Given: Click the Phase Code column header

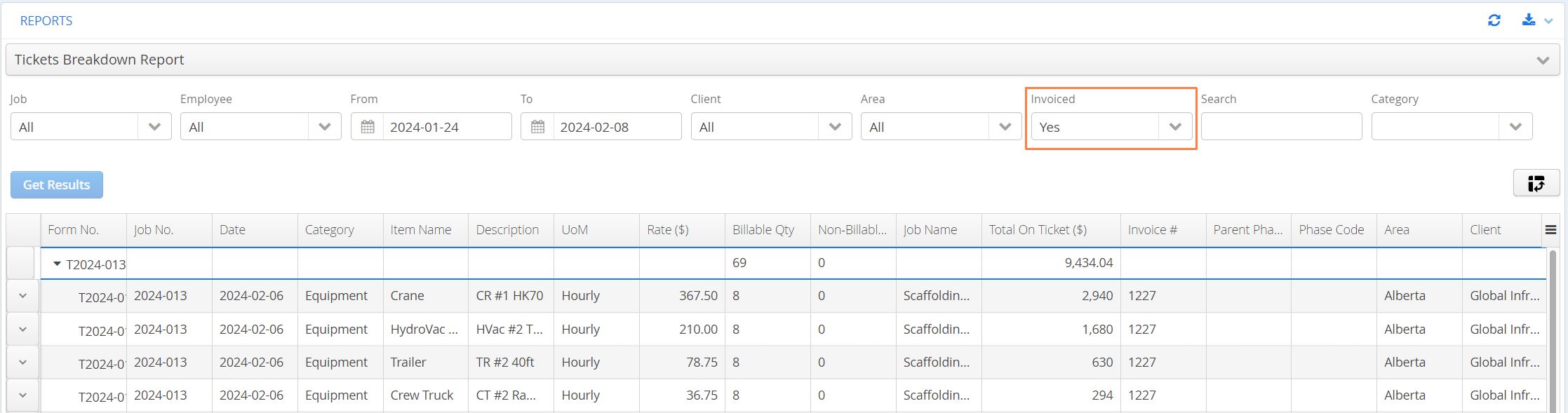Looking at the screenshot, I should pyautogui.click(x=1334, y=230).
